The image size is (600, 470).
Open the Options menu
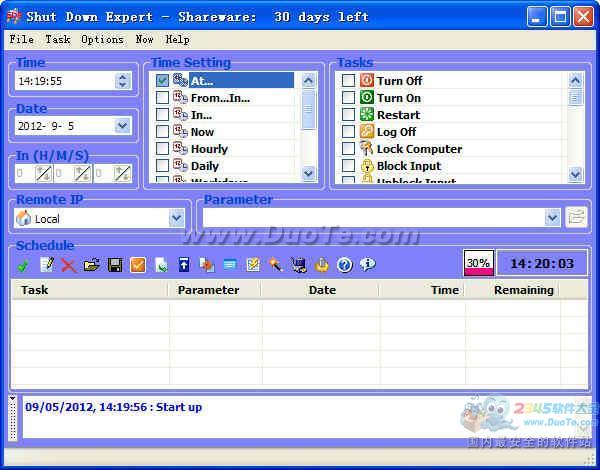pos(102,40)
